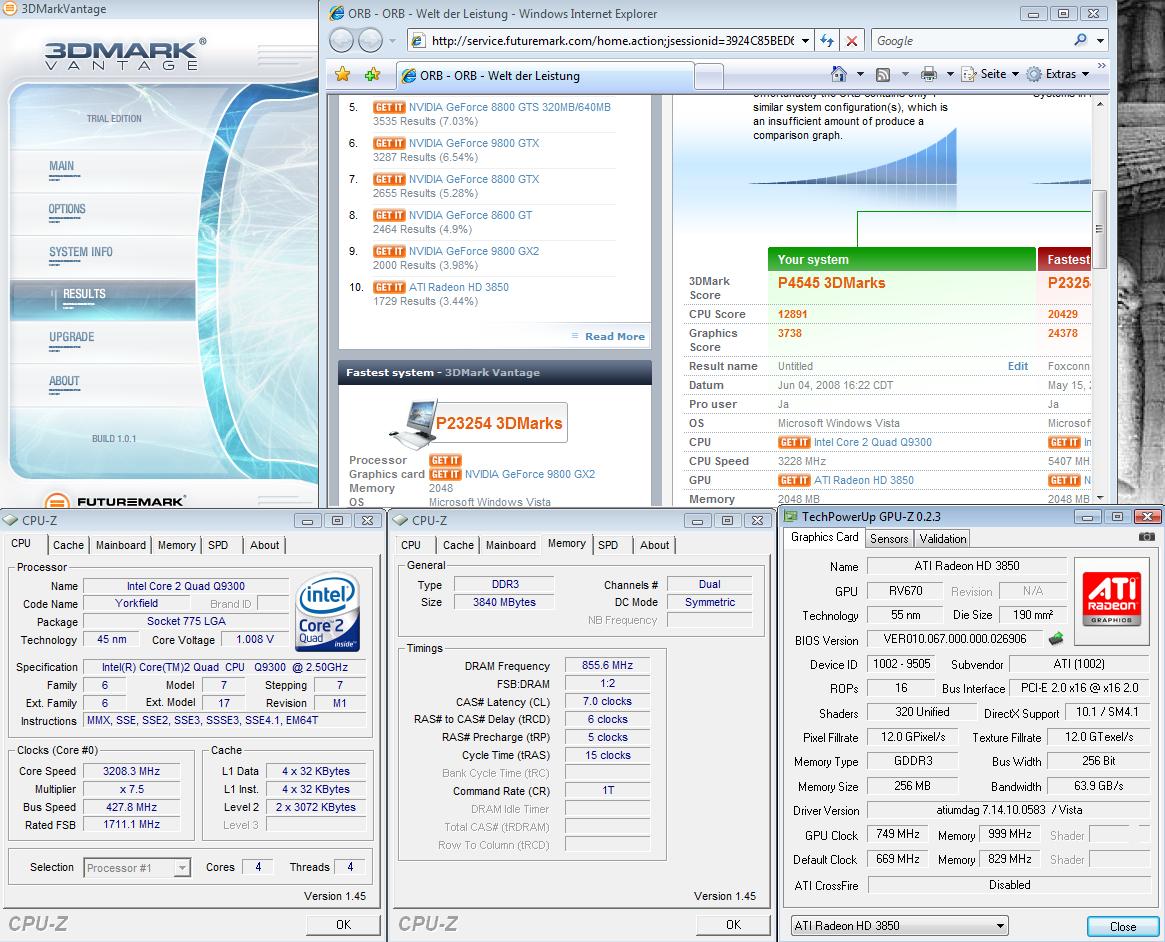Click the RSS feeds icon in the IE toolbar
This screenshot has height=942, width=1165.
point(883,74)
